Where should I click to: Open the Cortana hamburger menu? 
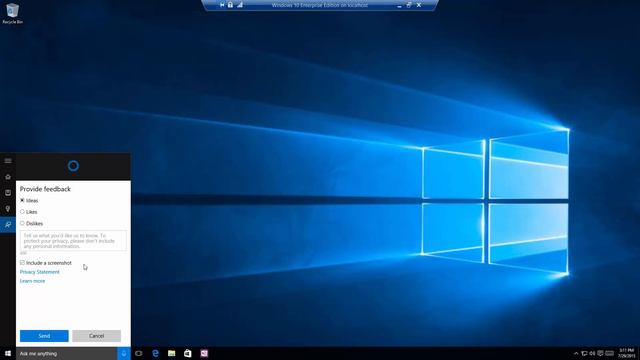[8, 161]
